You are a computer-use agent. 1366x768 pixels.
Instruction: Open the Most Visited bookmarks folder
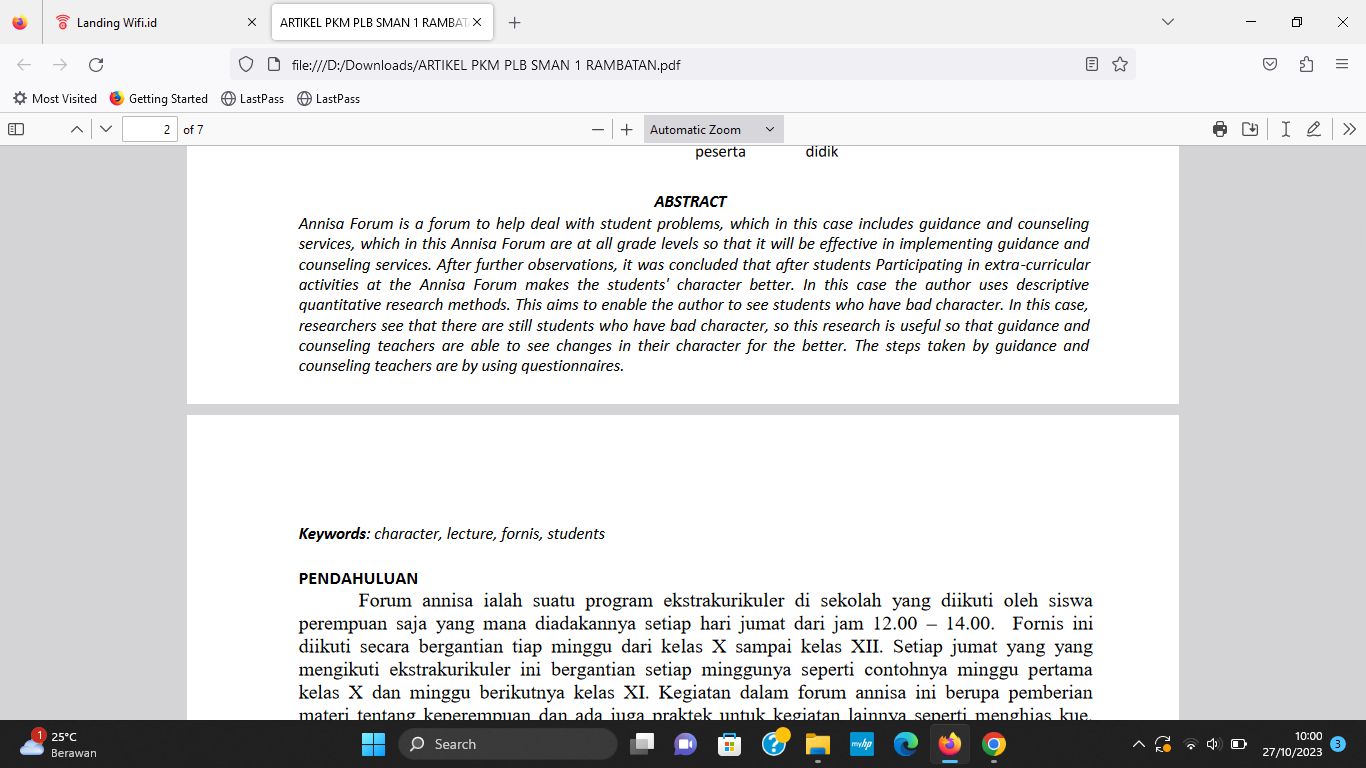pyautogui.click(x=55, y=99)
